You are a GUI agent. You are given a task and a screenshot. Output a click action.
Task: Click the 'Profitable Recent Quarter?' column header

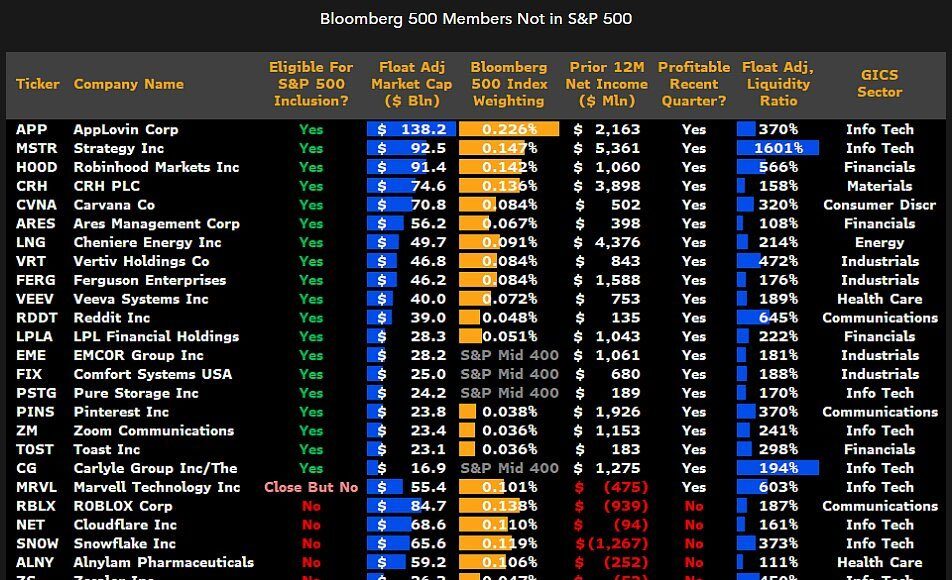pyautogui.click(x=694, y=84)
